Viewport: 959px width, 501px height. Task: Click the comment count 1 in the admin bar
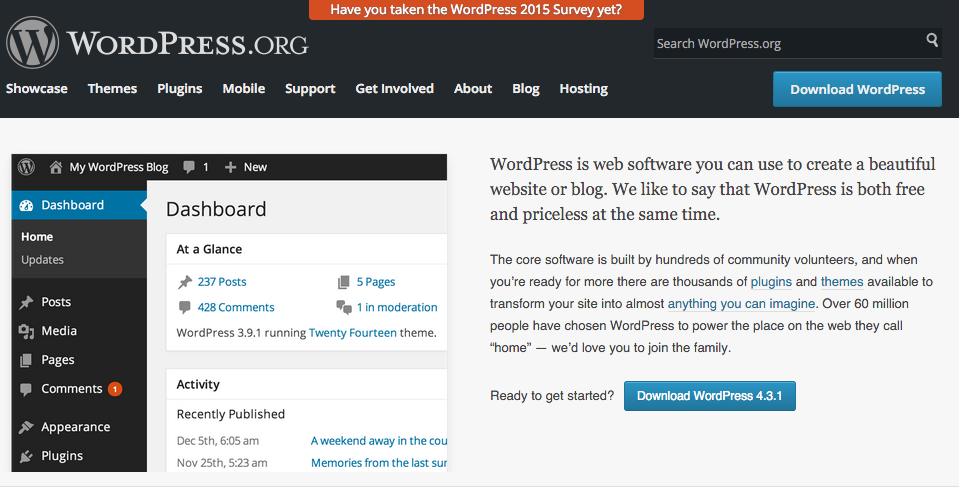pos(206,167)
